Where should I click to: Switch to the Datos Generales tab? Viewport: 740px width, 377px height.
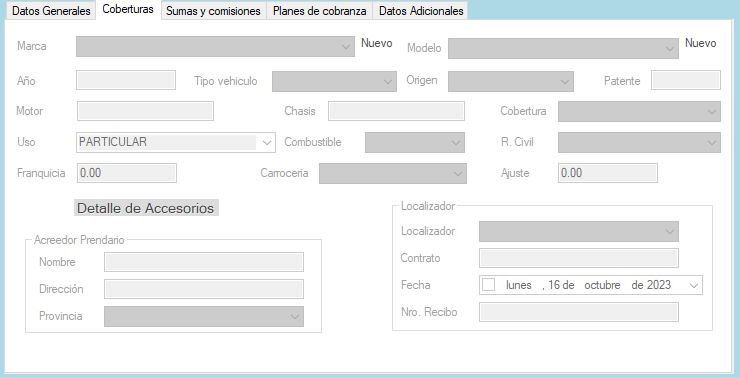tap(51, 11)
